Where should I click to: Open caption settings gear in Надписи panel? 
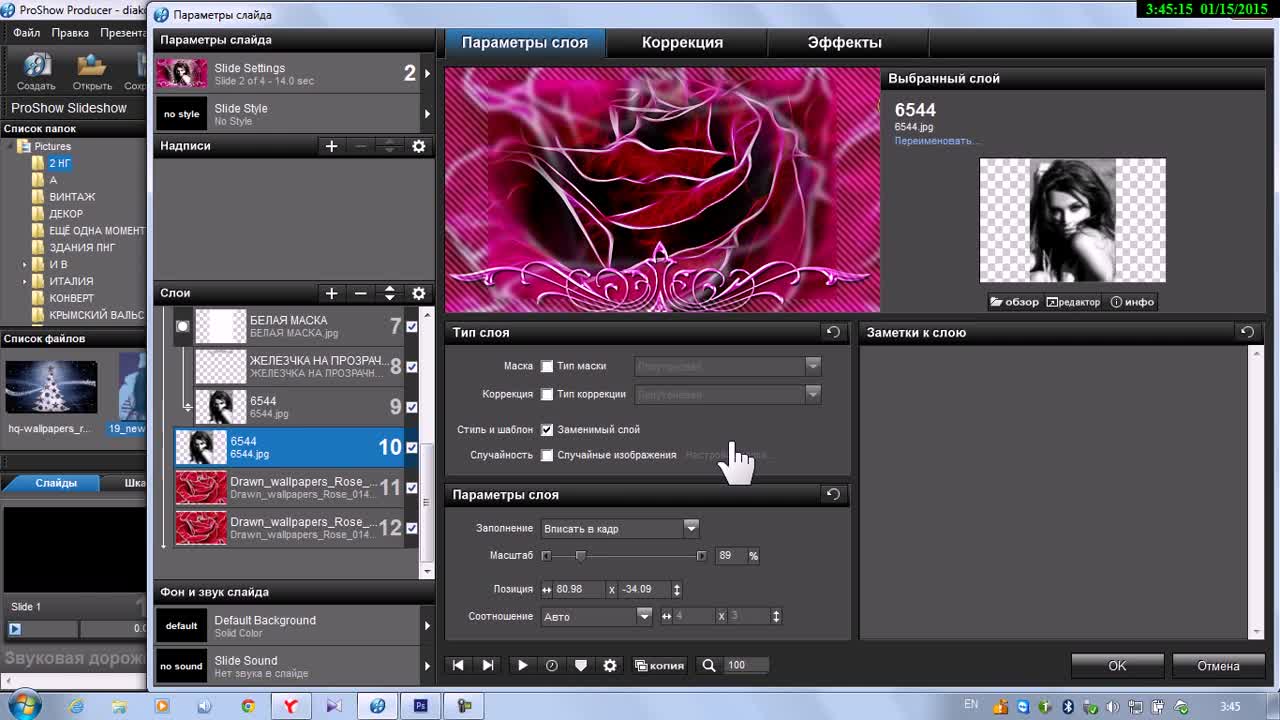coord(419,146)
